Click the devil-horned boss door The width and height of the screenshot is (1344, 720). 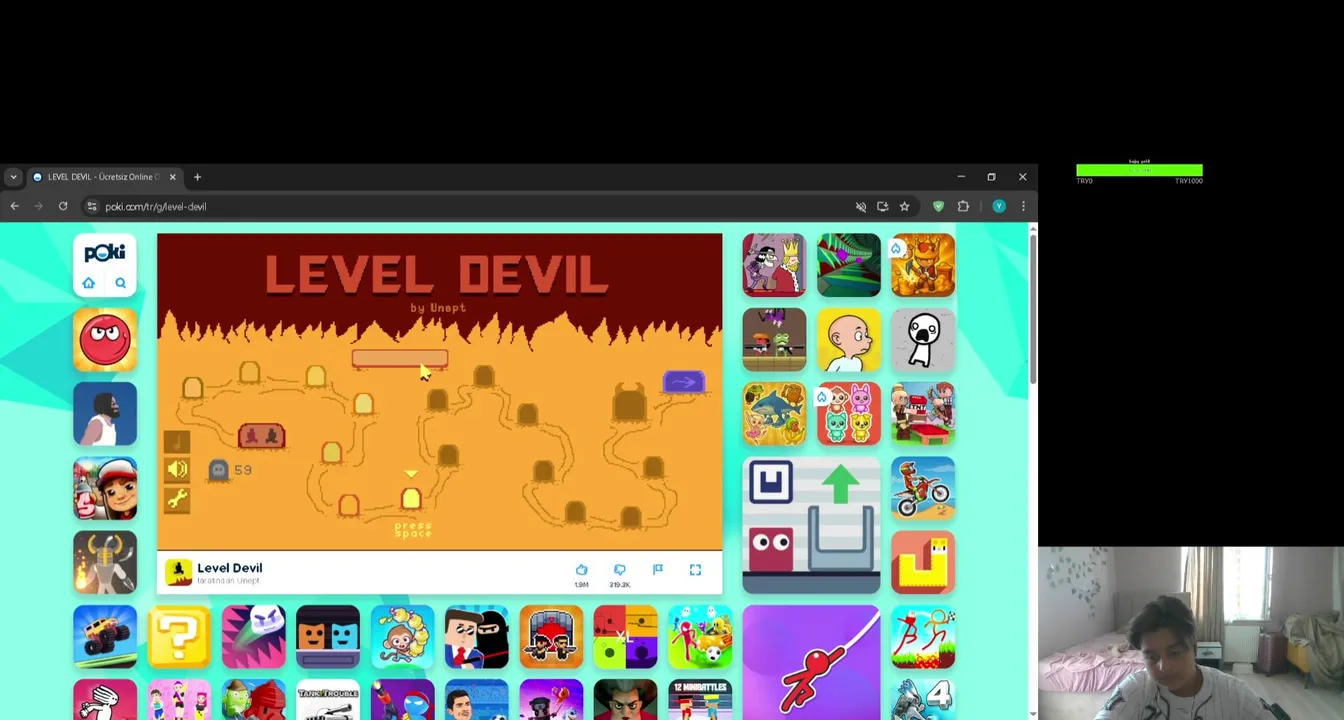click(629, 402)
